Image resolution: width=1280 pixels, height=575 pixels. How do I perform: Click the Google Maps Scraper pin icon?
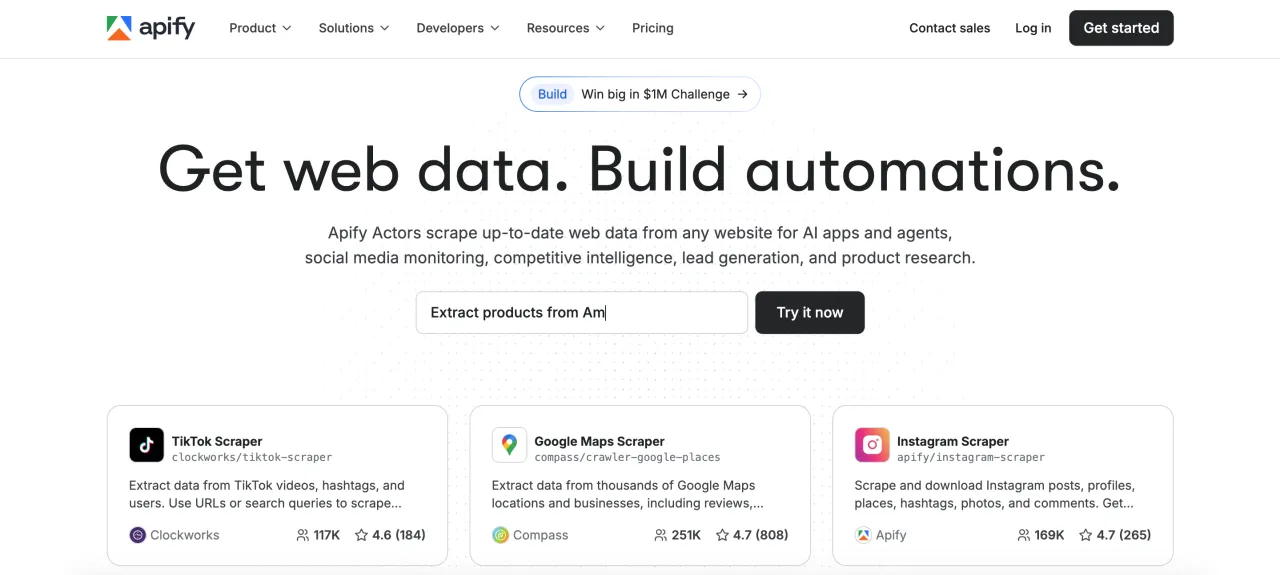point(509,445)
